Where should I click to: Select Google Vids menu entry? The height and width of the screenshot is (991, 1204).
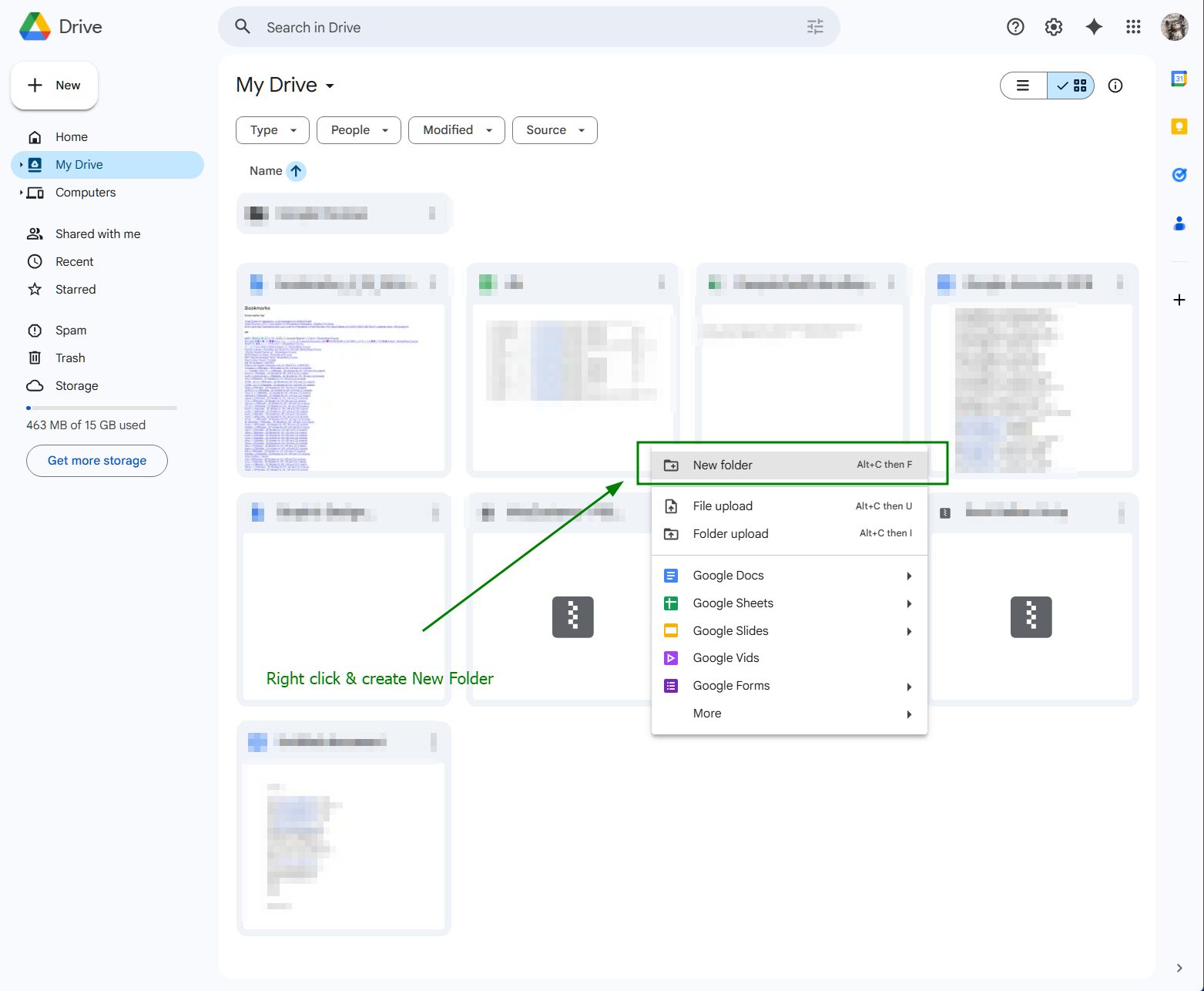coord(790,658)
